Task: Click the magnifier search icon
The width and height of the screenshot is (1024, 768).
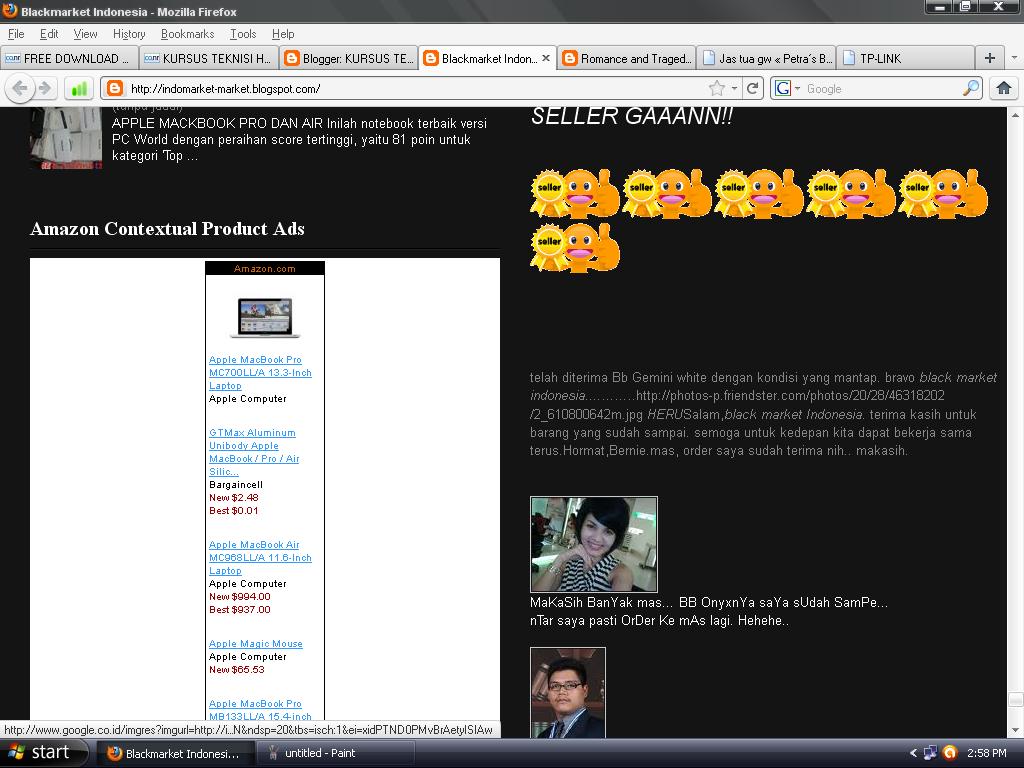Action: pos(971,88)
